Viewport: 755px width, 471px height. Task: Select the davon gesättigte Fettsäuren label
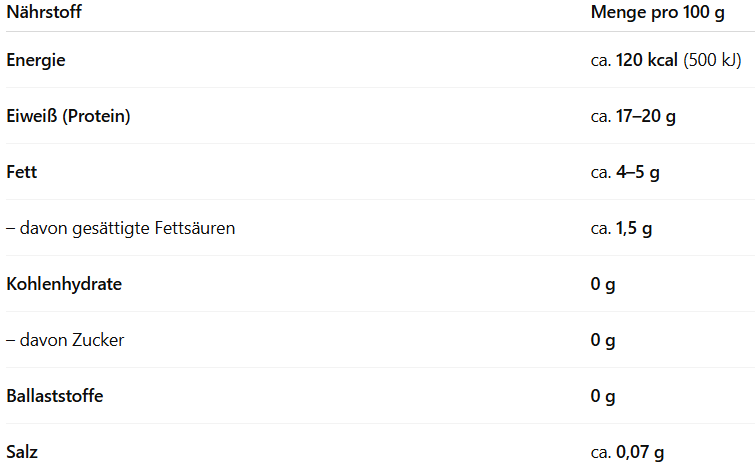(120, 228)
